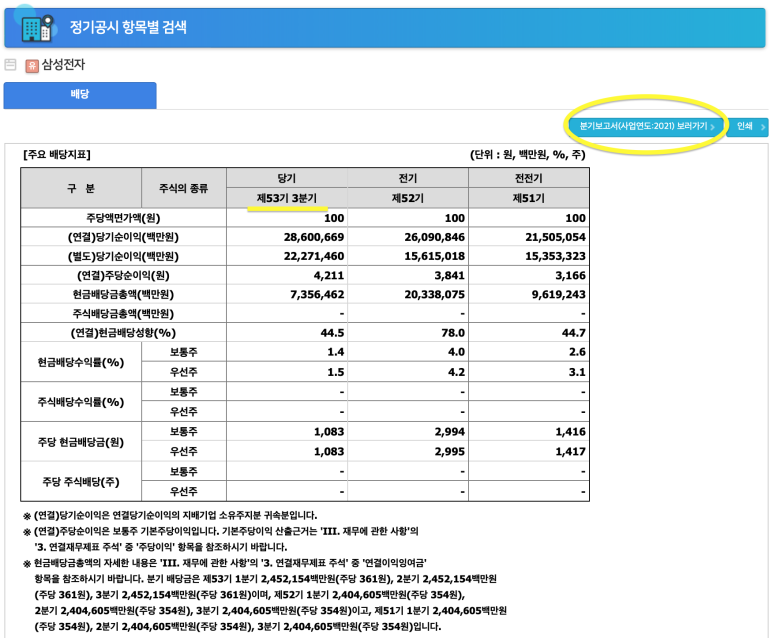The height and width of the screenshot is (638, 773).
Task: Click the 9,619,243 value
Action: pyautogui.click(x=559, y=295)
